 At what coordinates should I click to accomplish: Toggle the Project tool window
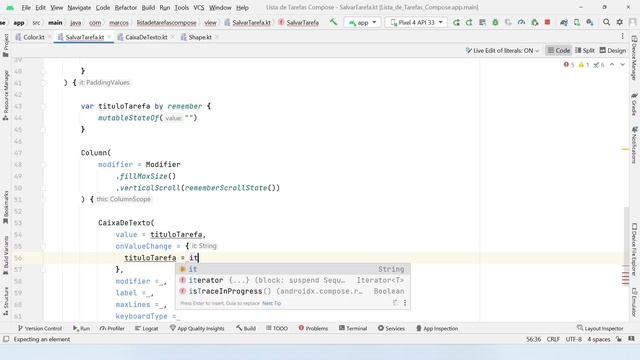[x=6, y=45]
